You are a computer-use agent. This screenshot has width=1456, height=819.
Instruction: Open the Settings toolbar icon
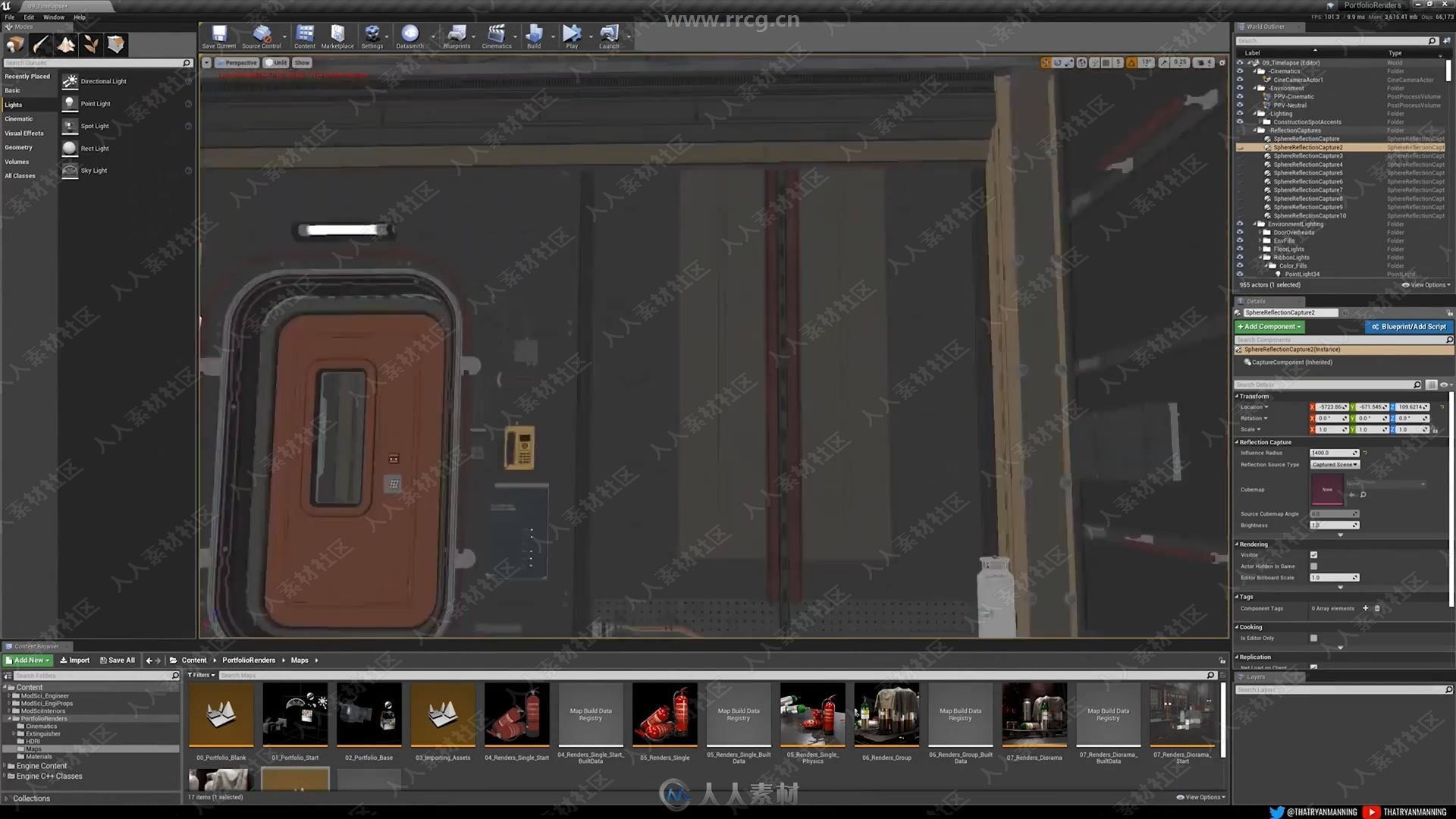point(372,36)
